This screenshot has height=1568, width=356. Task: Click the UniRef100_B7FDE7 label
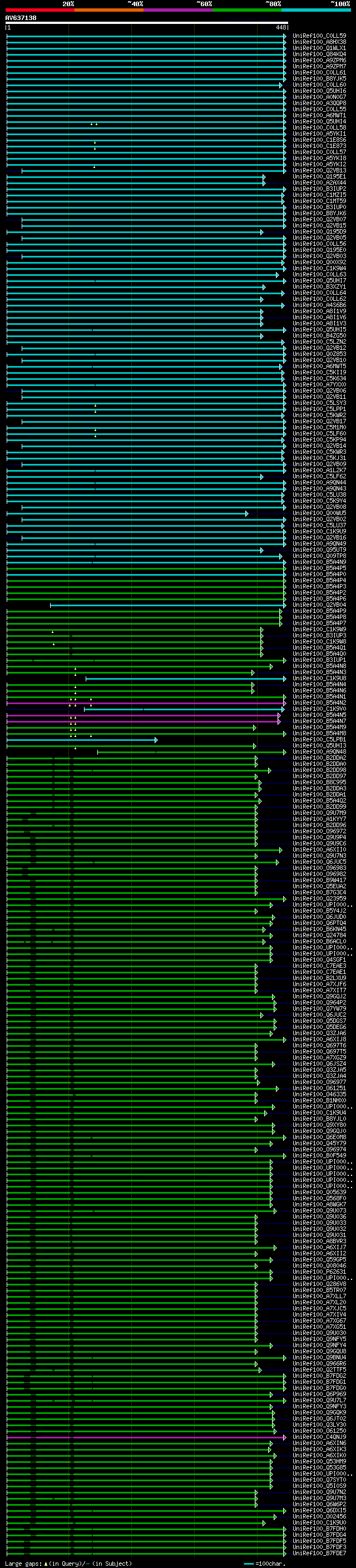click(319, 1554)
